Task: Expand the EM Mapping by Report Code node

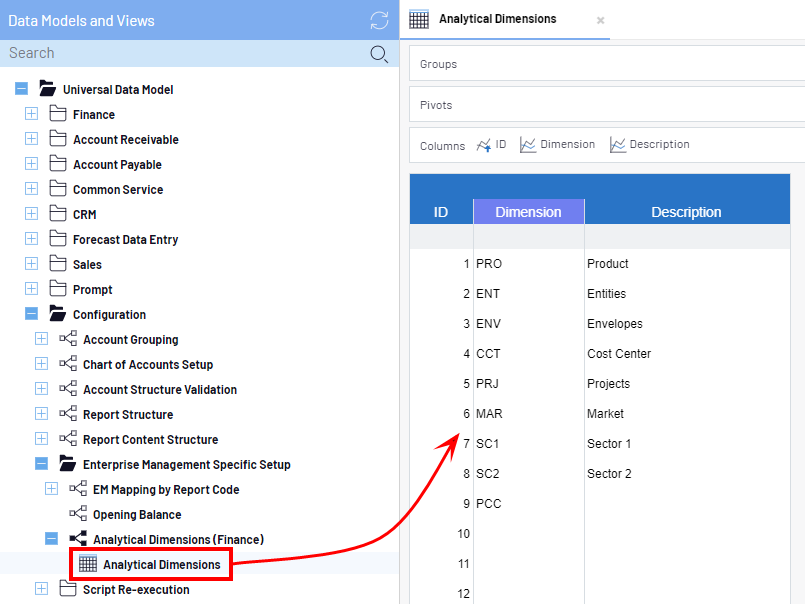Action: [51, 490]
